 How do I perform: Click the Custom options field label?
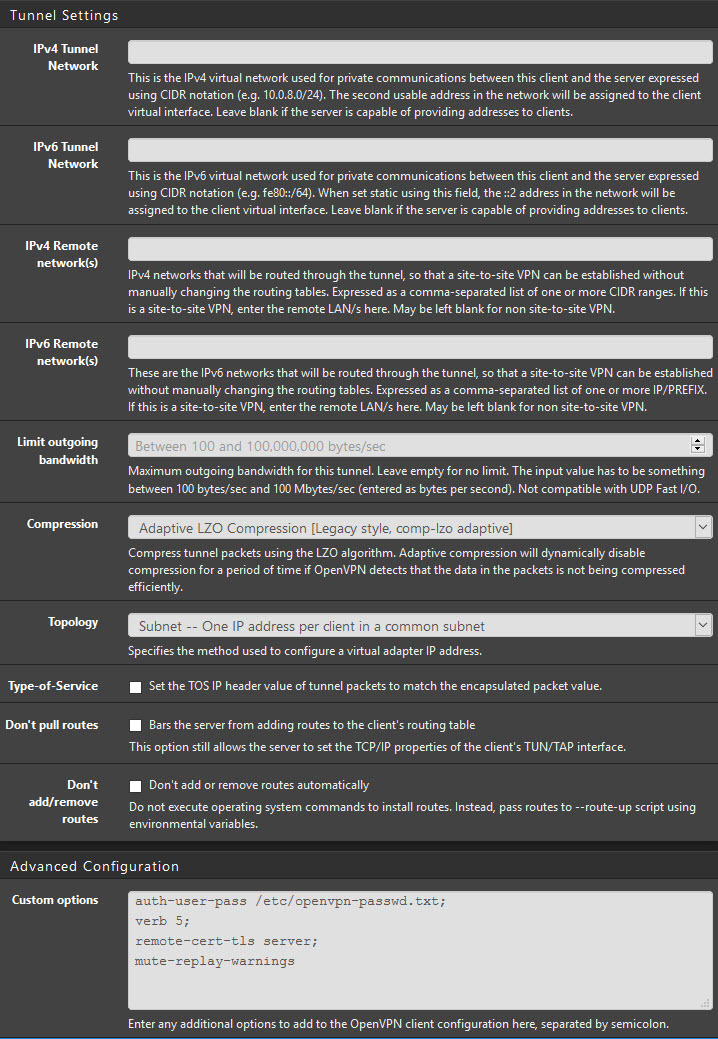tap(55, 900)
